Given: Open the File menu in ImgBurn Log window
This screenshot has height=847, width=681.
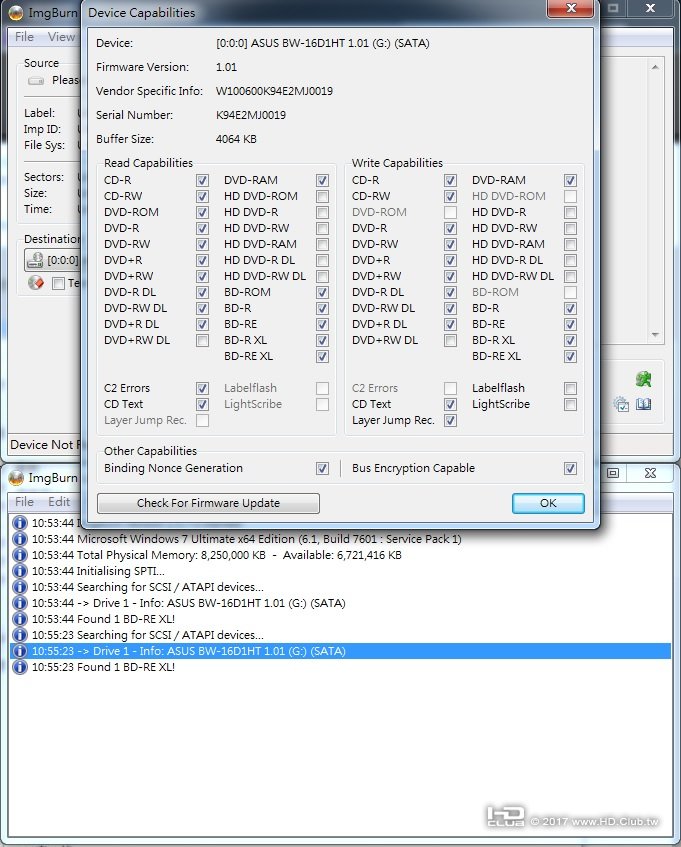Looking at the screenshot, I should point(24,502).
